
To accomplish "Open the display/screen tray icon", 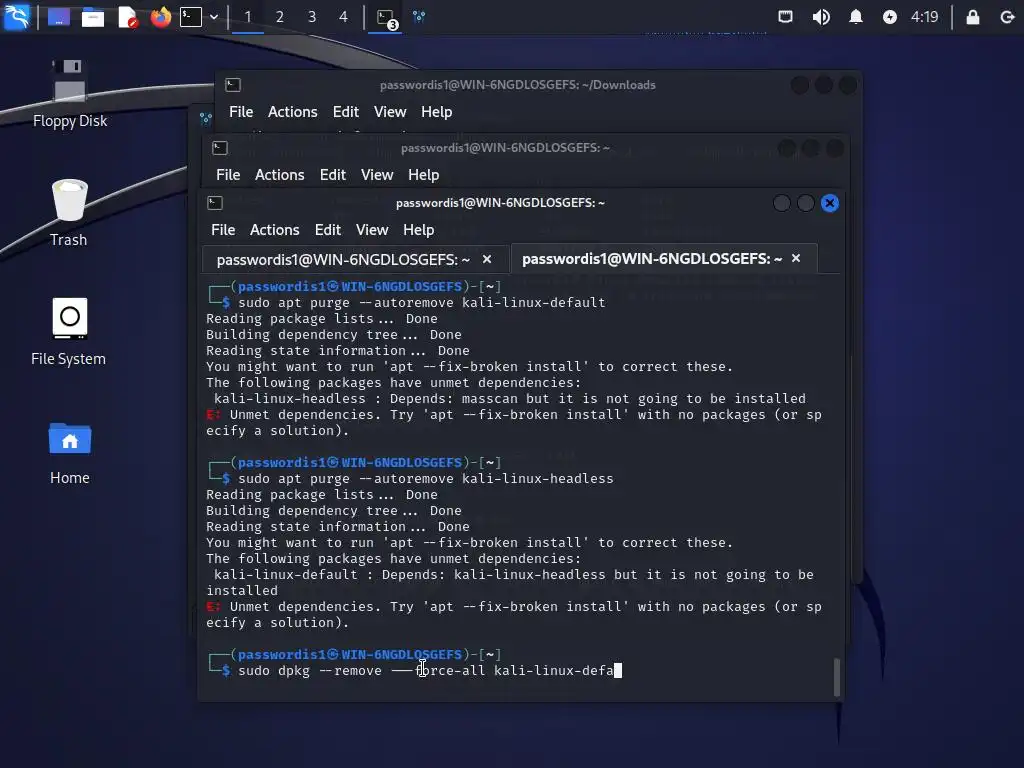I will click(786, 17).
